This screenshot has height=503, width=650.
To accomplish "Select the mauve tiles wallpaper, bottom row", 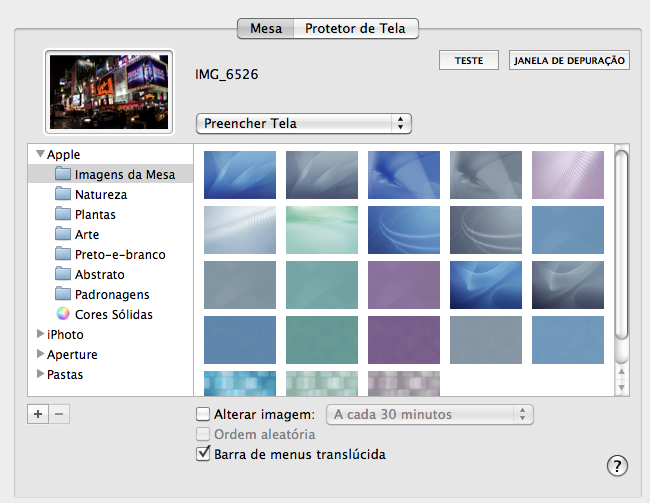I will pyautogui.click(x=404, y=384).
